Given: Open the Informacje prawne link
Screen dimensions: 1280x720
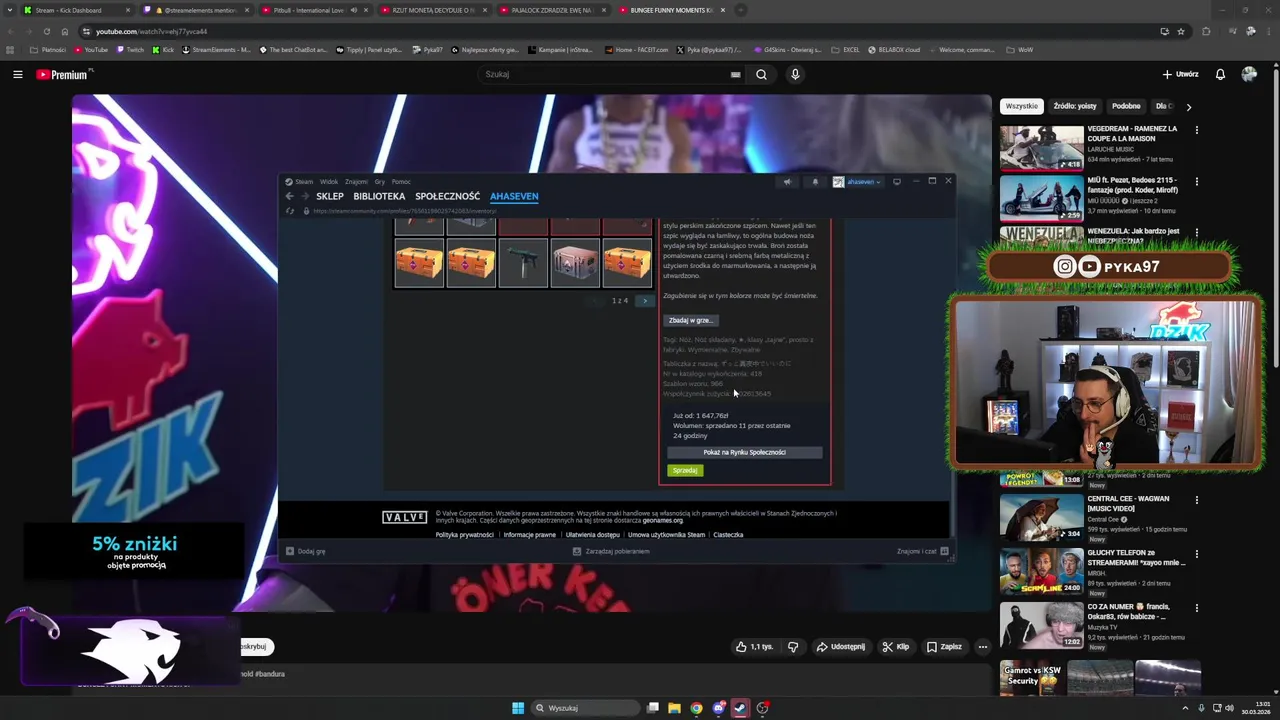Looking at the screenshot, I should (530, 535).
